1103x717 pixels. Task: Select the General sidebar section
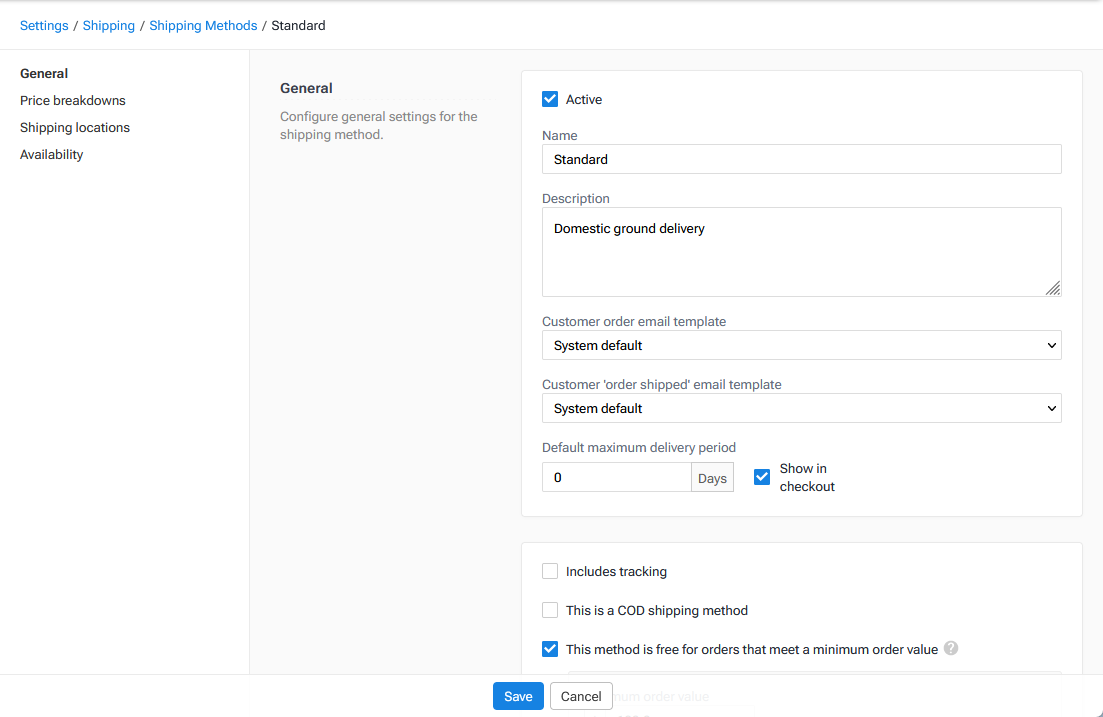tap(44, 73)
